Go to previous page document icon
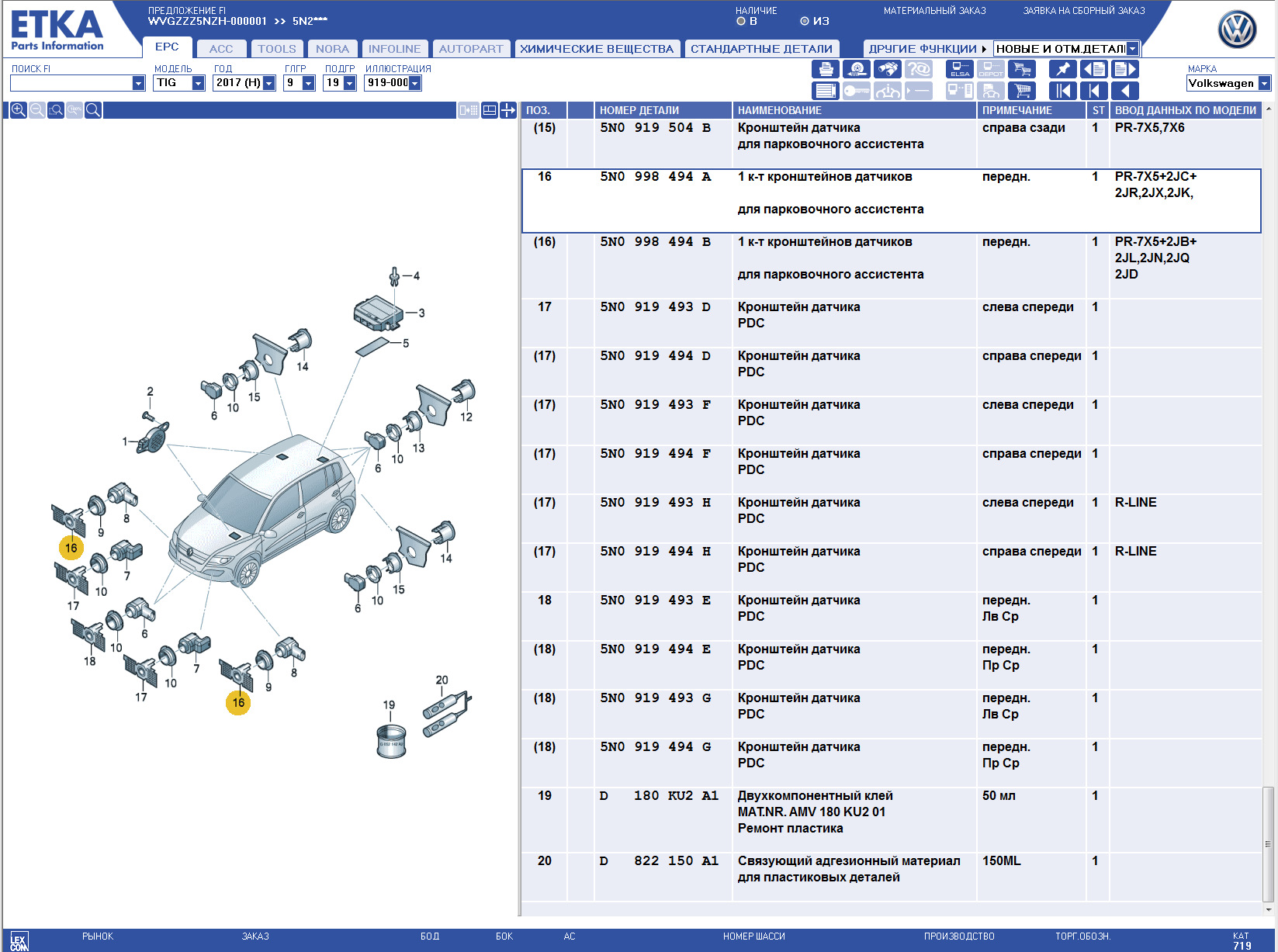1278x952 pixels. click(x=1094, y=70)
